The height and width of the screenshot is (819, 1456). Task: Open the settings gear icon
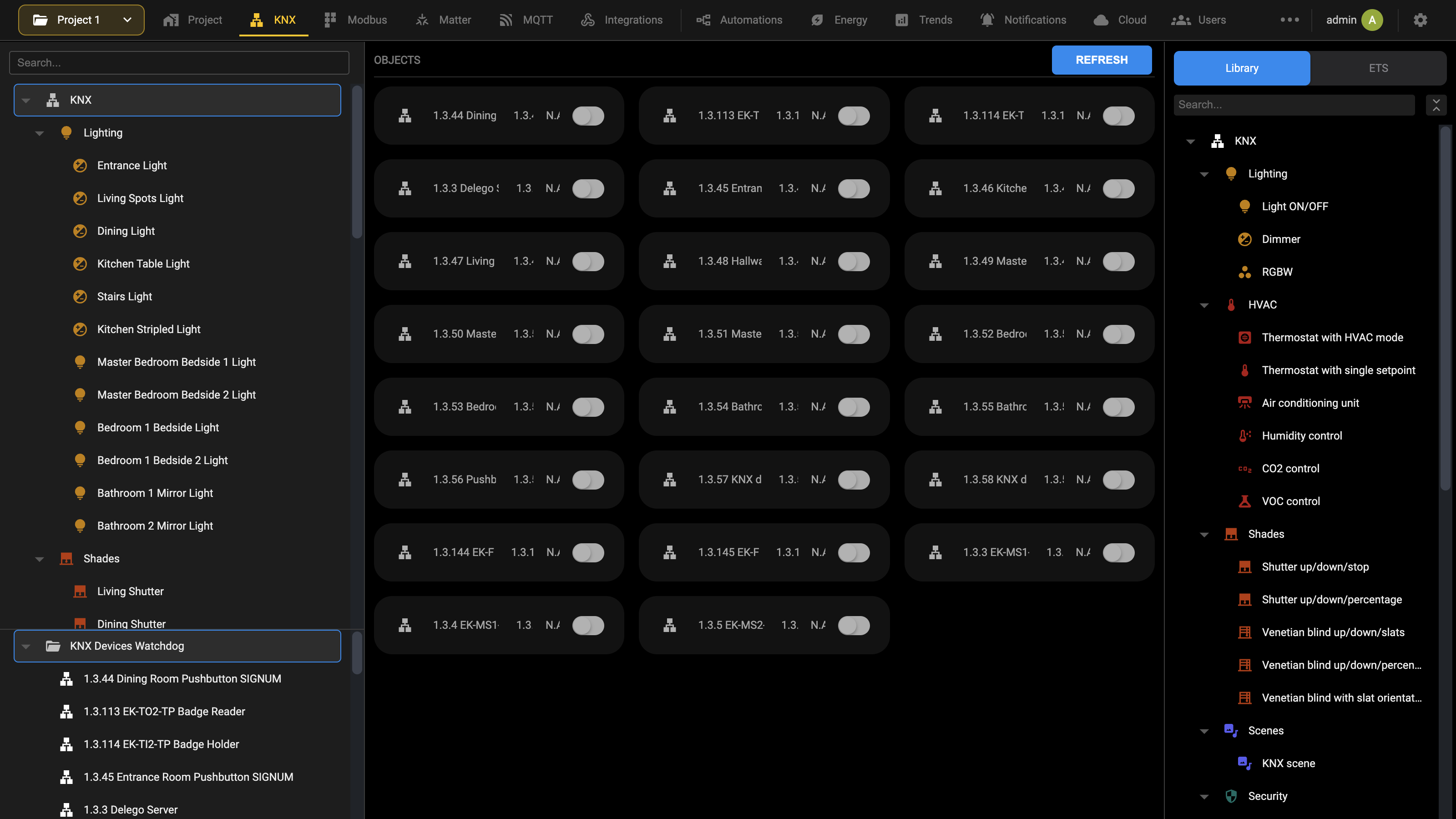click(x=1420, y=20)
